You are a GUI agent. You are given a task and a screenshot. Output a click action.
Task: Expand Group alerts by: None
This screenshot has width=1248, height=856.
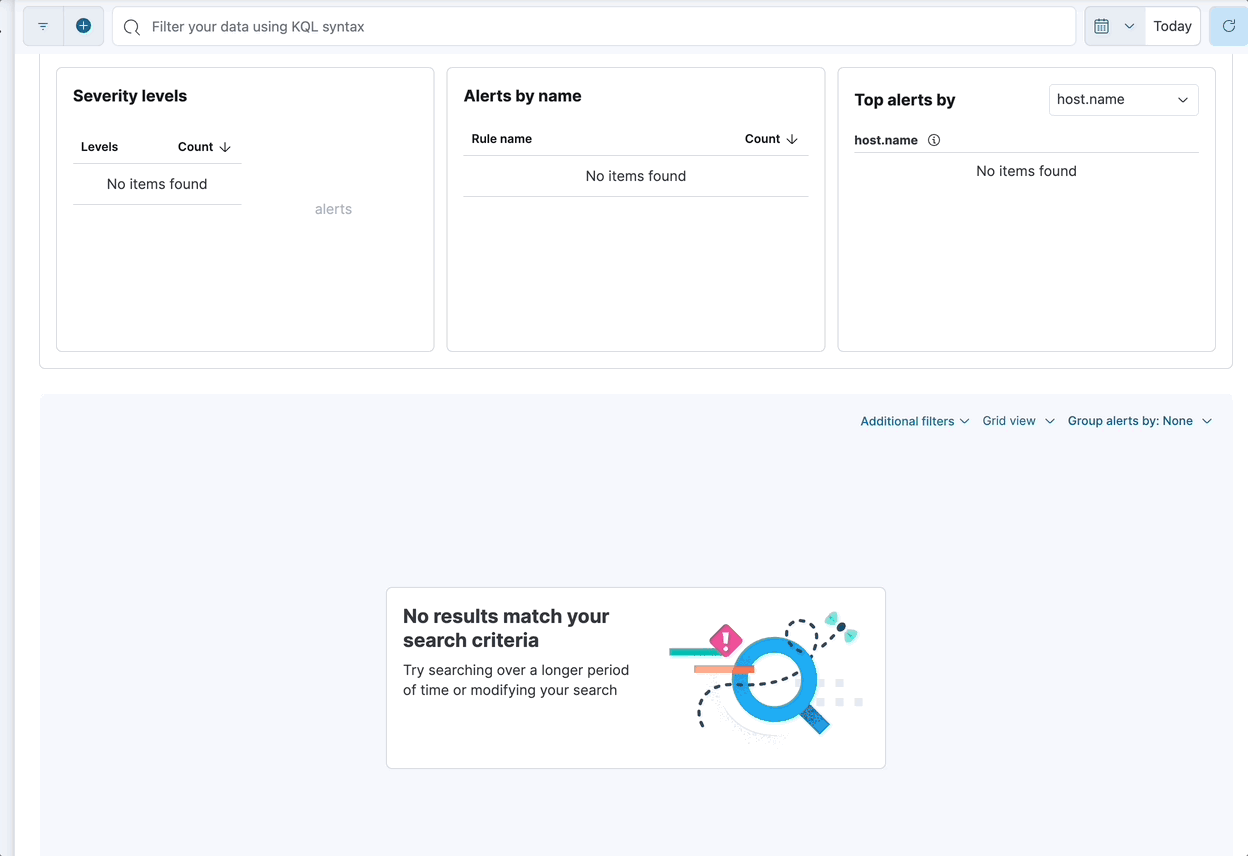1139,421
